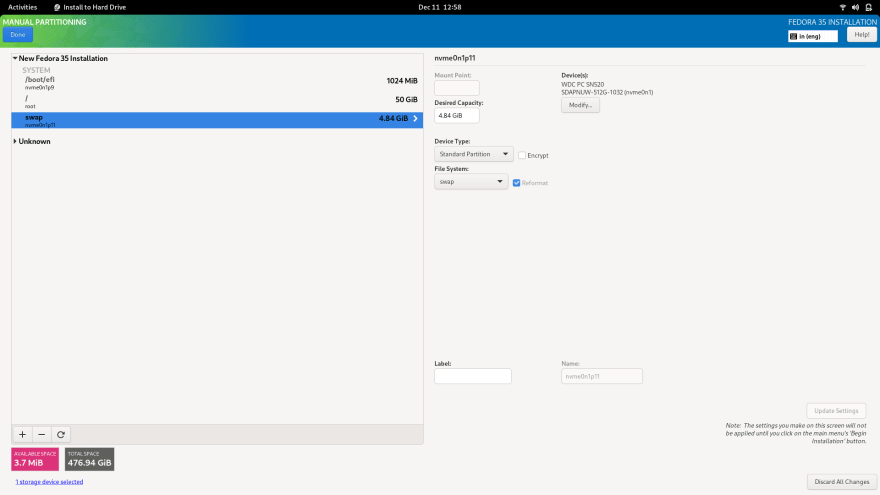Open the Activities overview
Screen dimensions: 880x495
(22, 7)
